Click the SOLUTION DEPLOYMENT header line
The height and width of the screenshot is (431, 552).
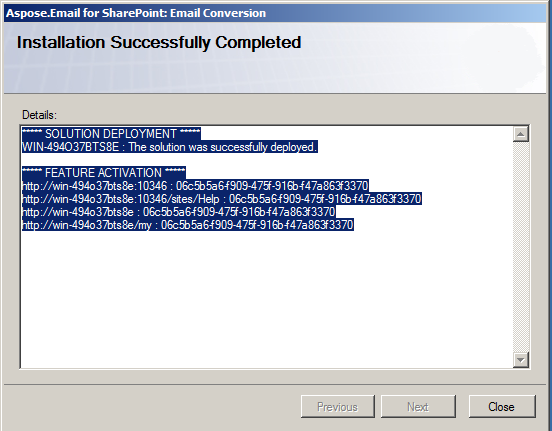pyautogui.click(x=111, y=134)
